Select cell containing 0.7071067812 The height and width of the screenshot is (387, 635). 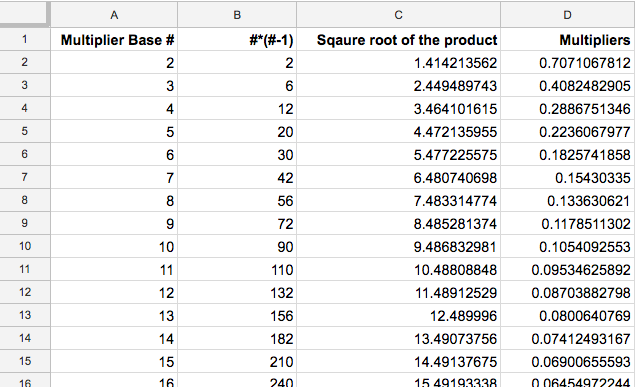[x=568, y=62]
